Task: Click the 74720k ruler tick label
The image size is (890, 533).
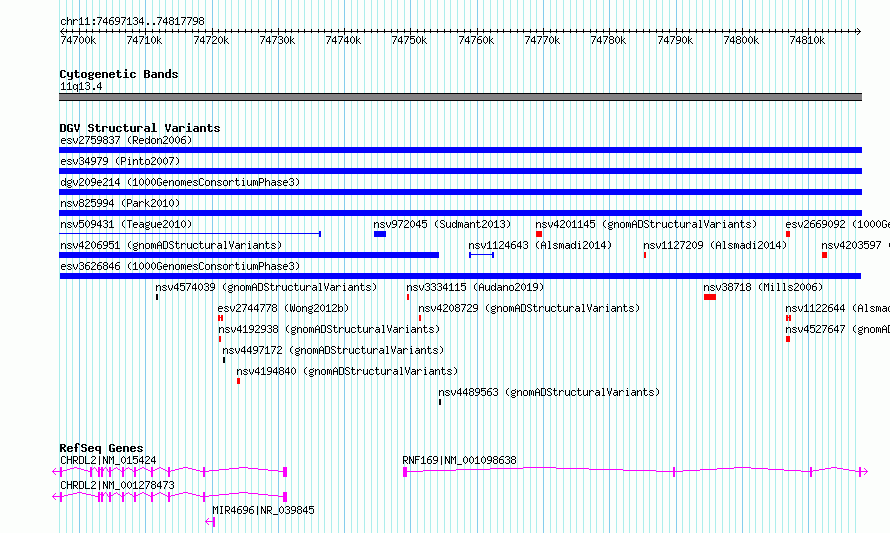Action: (211, 40)
